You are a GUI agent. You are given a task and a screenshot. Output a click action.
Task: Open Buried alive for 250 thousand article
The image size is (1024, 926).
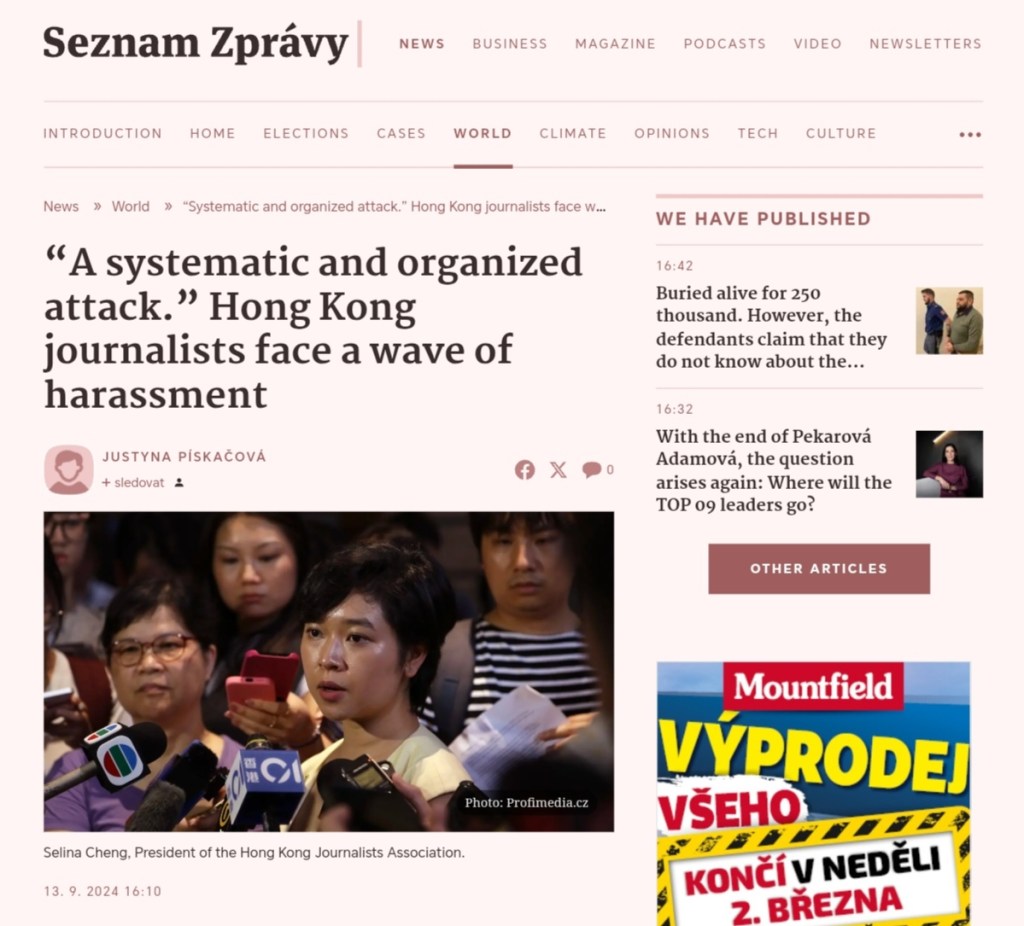tap(771, 327)
